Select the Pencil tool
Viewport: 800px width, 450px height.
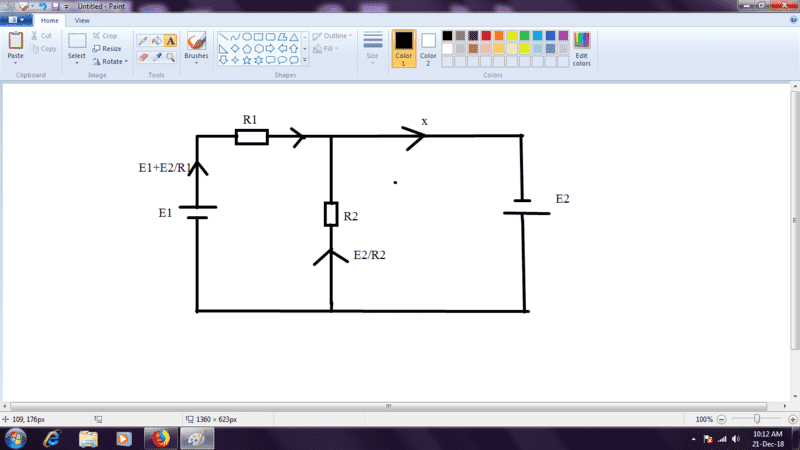tap(142, 41)
